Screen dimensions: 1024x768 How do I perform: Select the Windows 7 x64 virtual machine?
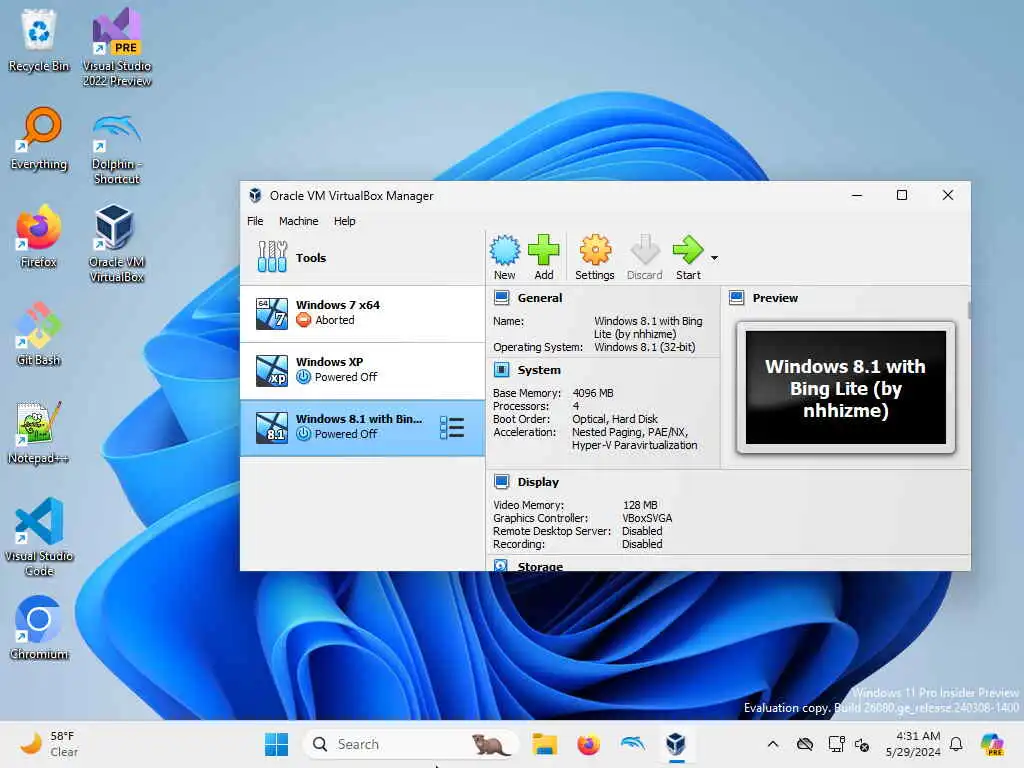pos(362,313)
